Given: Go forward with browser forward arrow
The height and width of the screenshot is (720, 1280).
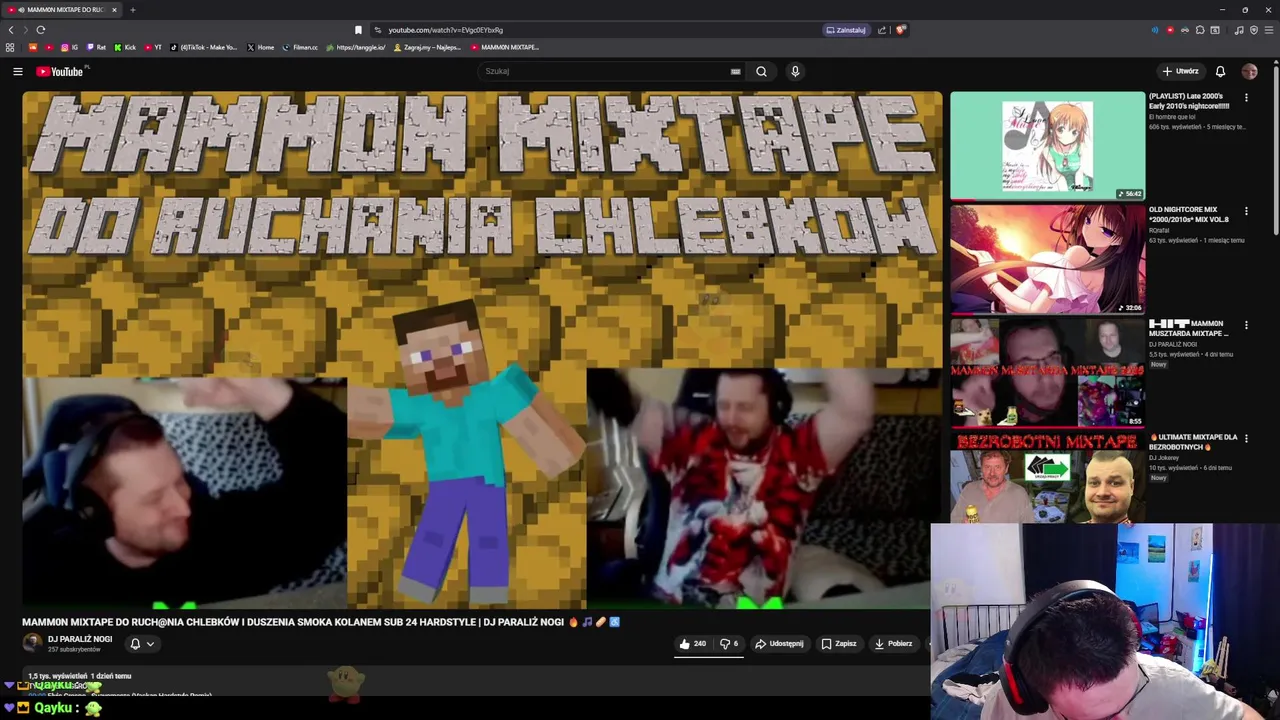Looking at the screenshot, I should [x=26, y=30].
